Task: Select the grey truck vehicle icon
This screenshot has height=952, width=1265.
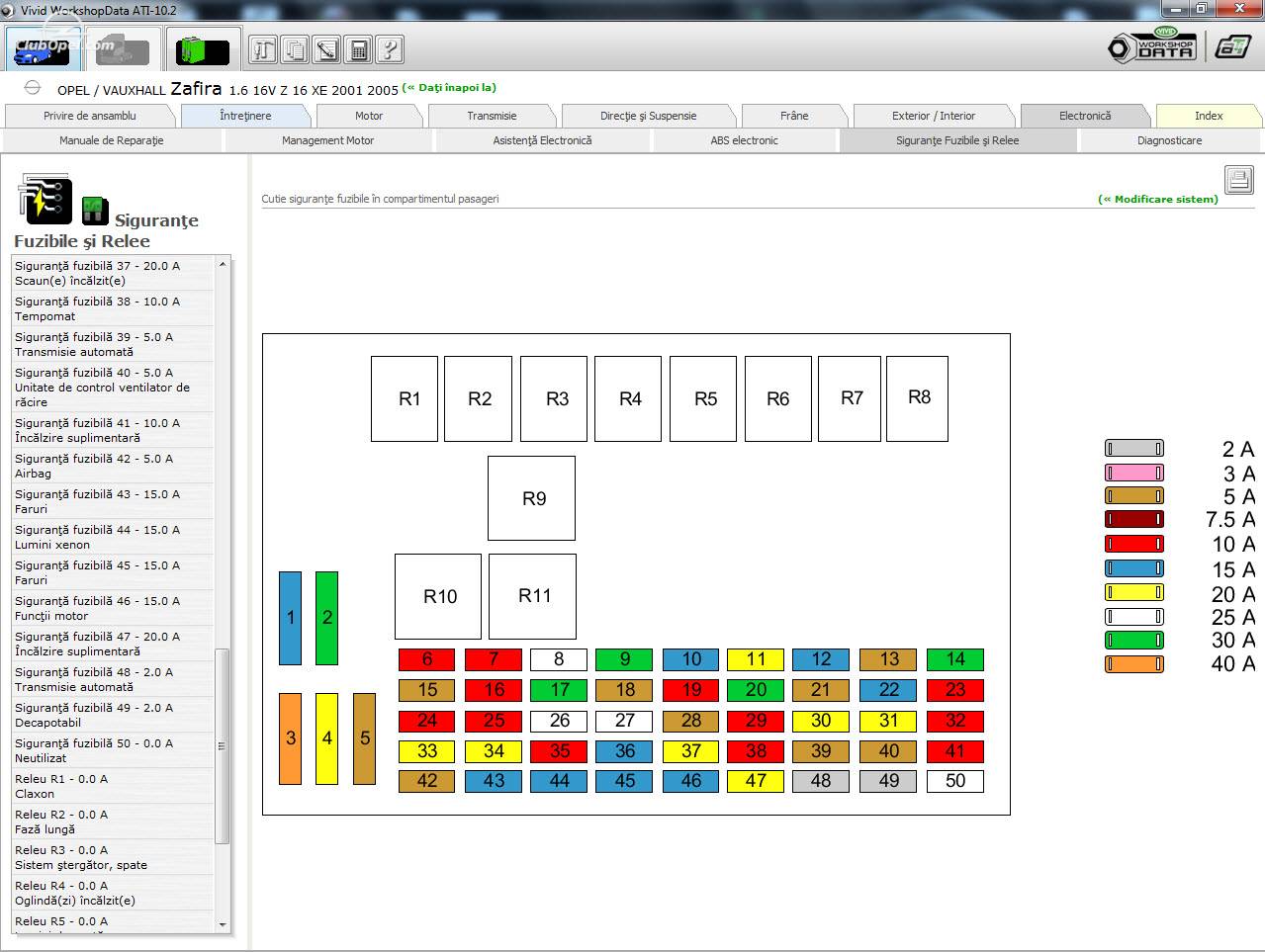Action: click(122, 49)
